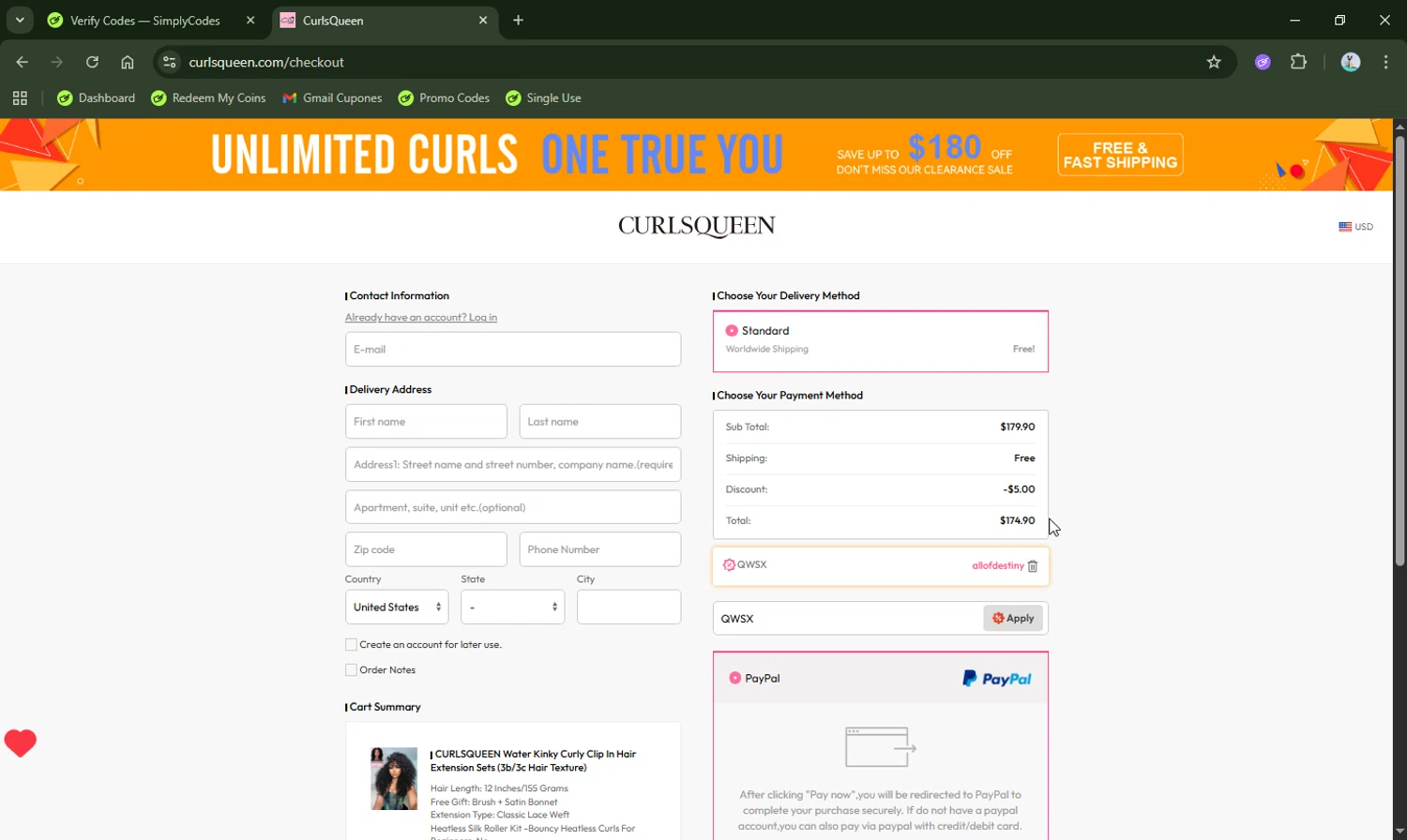1407x840 pixels.
Task: Reload the current page
Action: click(x=92, y=62)
